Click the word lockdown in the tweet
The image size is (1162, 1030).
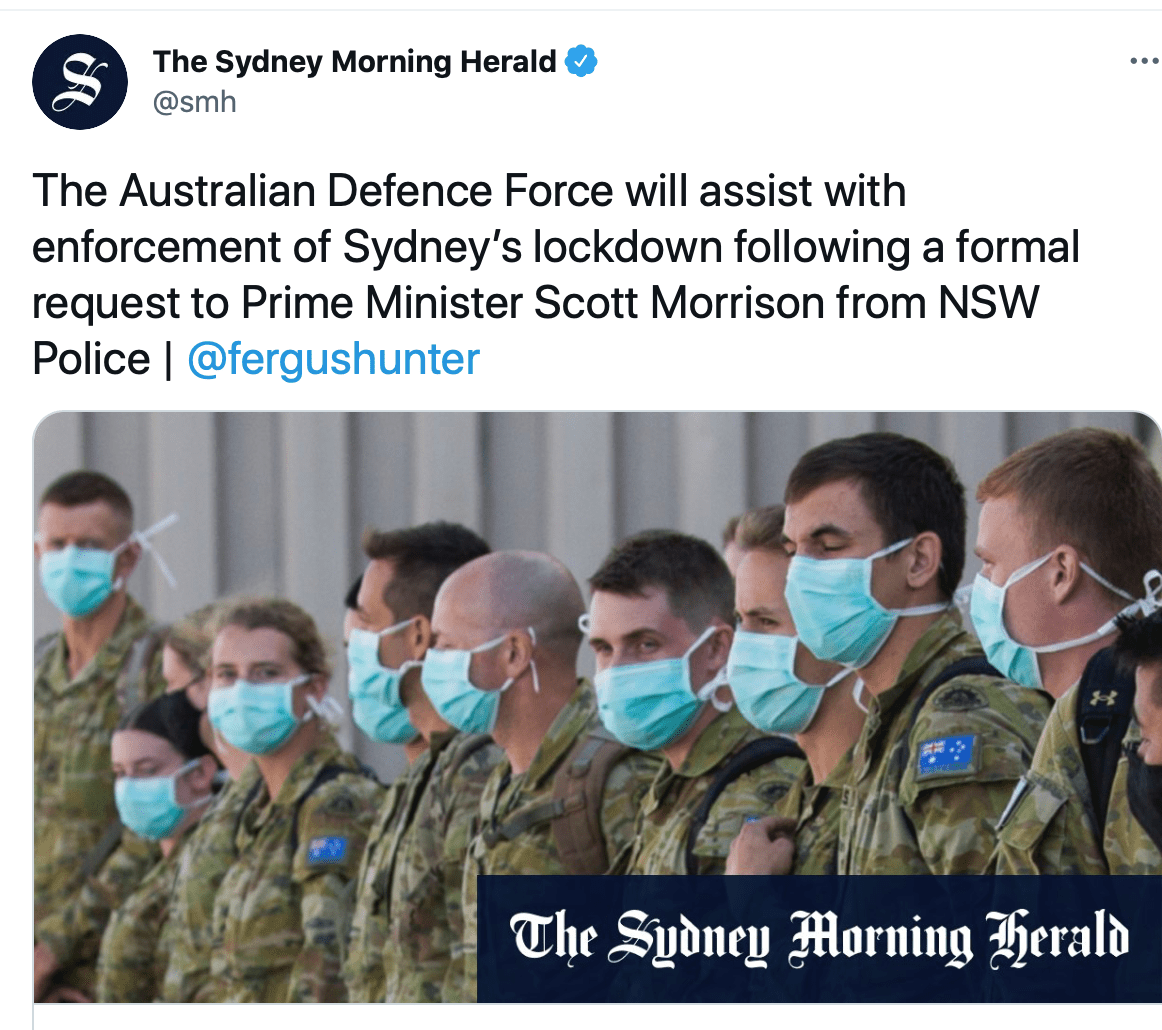click(x=627, y=247)
